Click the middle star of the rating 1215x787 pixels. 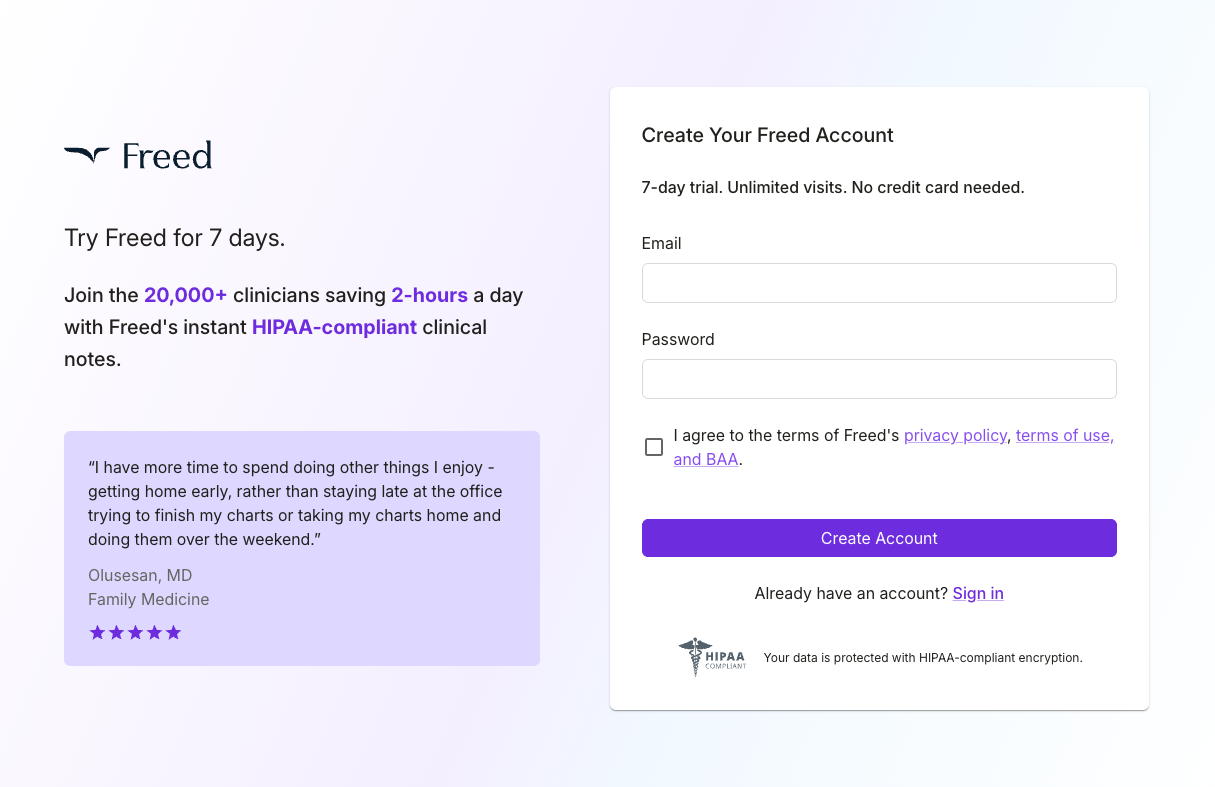point(135,632)
